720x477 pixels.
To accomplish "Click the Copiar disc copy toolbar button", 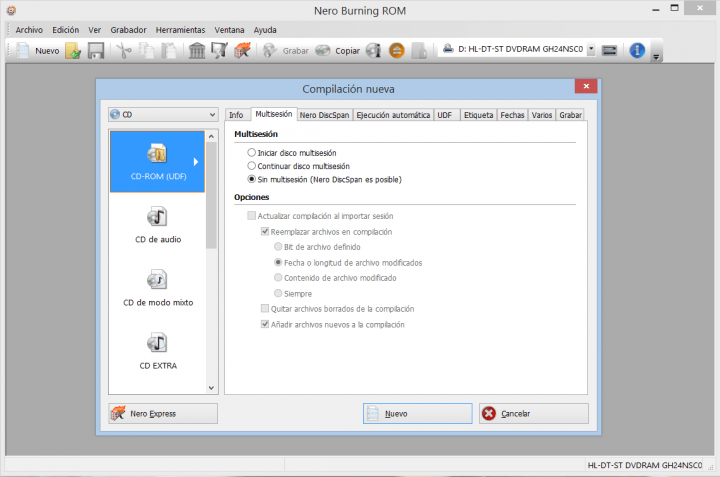I will coord(338,51).
